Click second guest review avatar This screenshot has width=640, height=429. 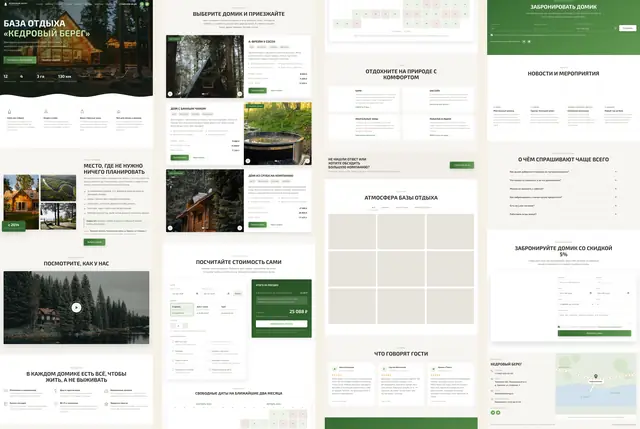[x=384, y=369]
